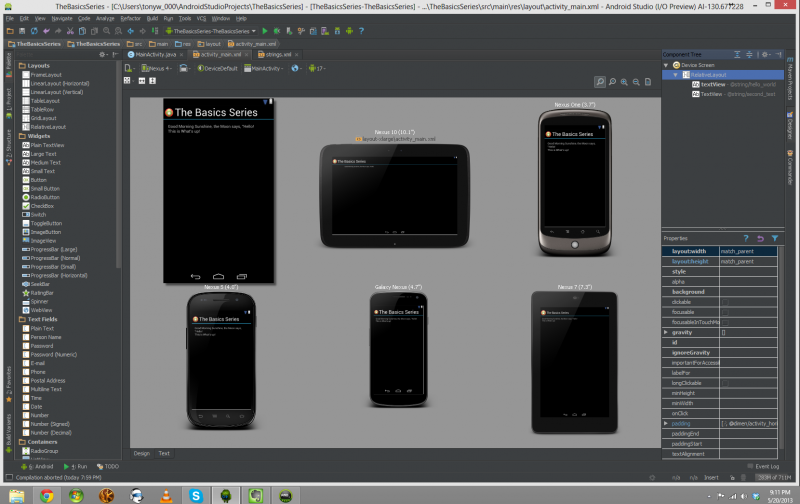Open Skype from the taskbar
The image size is (800, 504).
196,495
